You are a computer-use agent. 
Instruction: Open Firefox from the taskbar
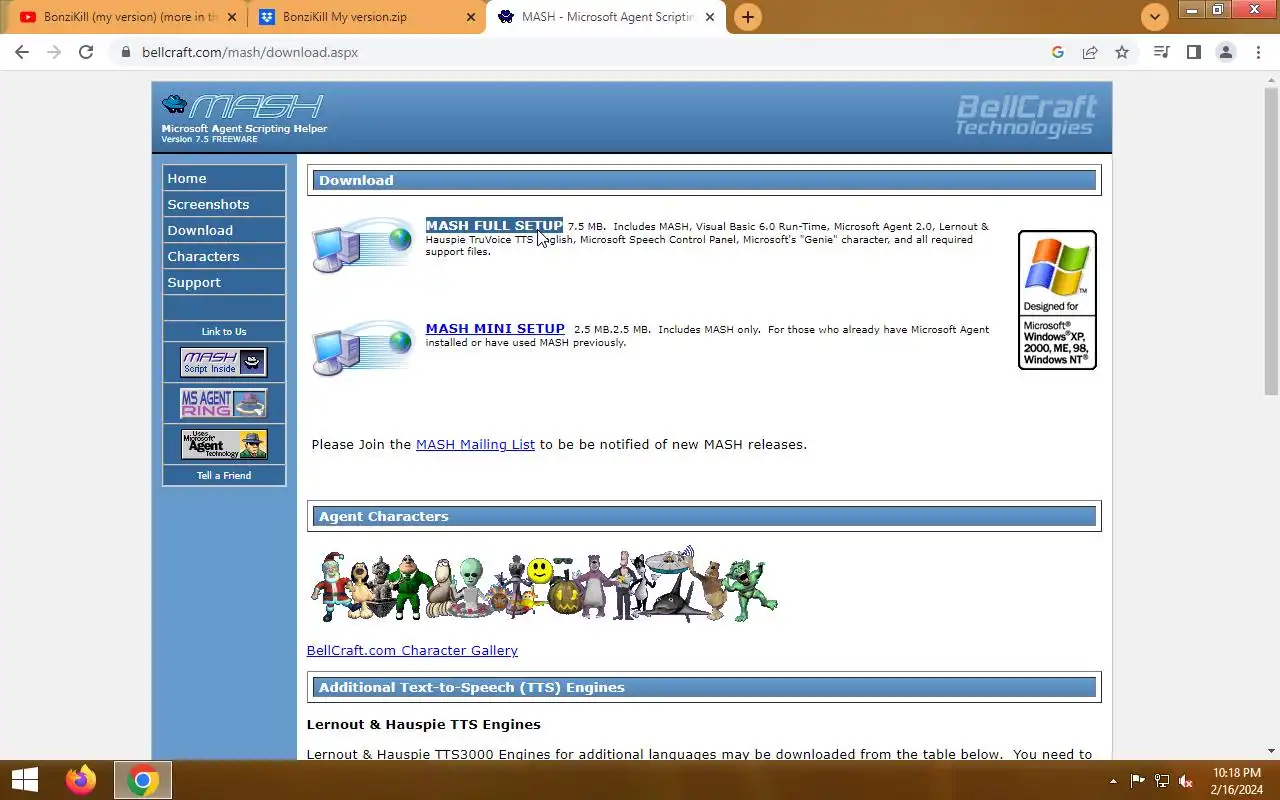pyautogui.click(x=81, y=780)
